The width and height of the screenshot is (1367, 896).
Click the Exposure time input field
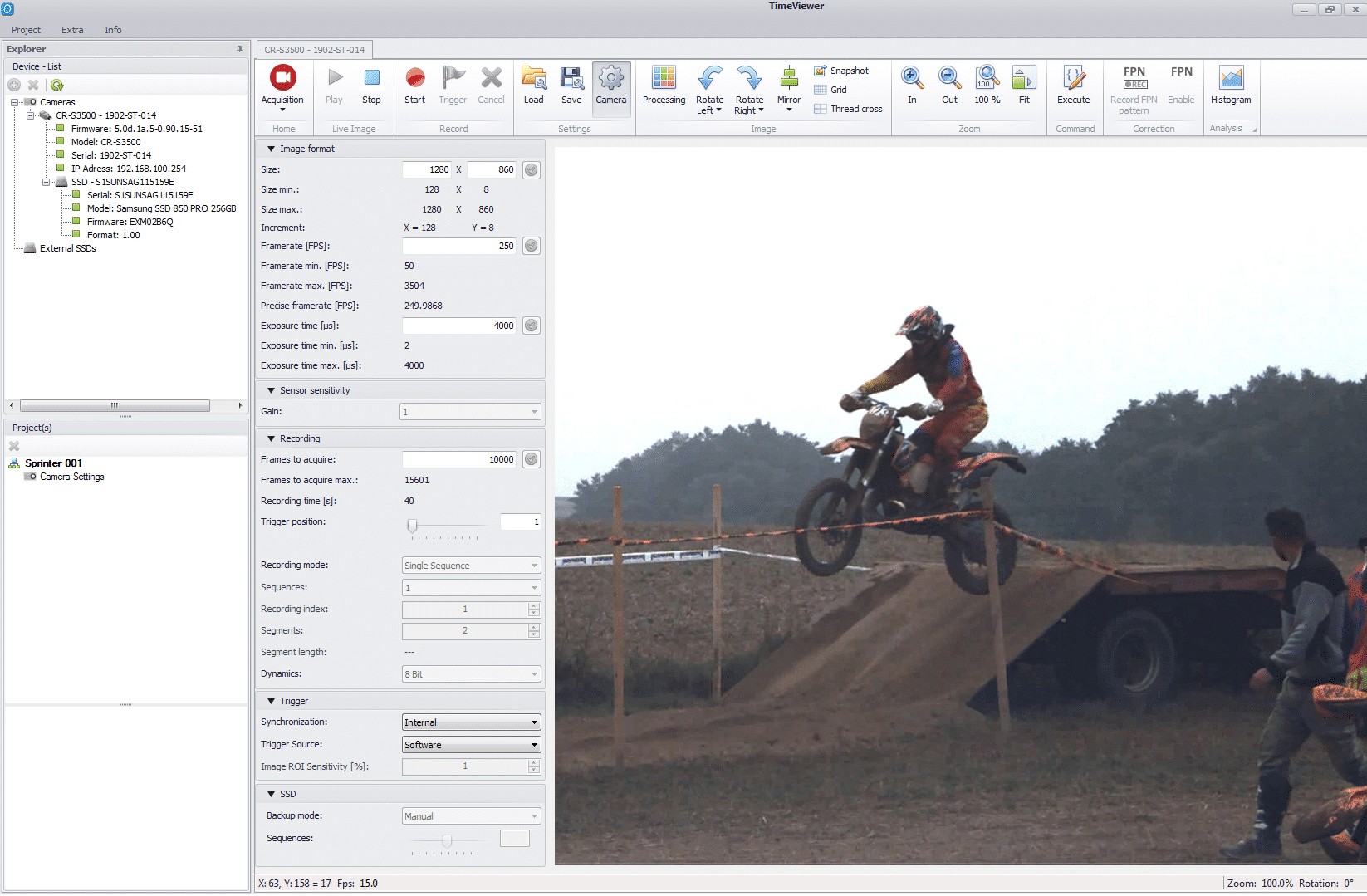click(x=459, y=326)
